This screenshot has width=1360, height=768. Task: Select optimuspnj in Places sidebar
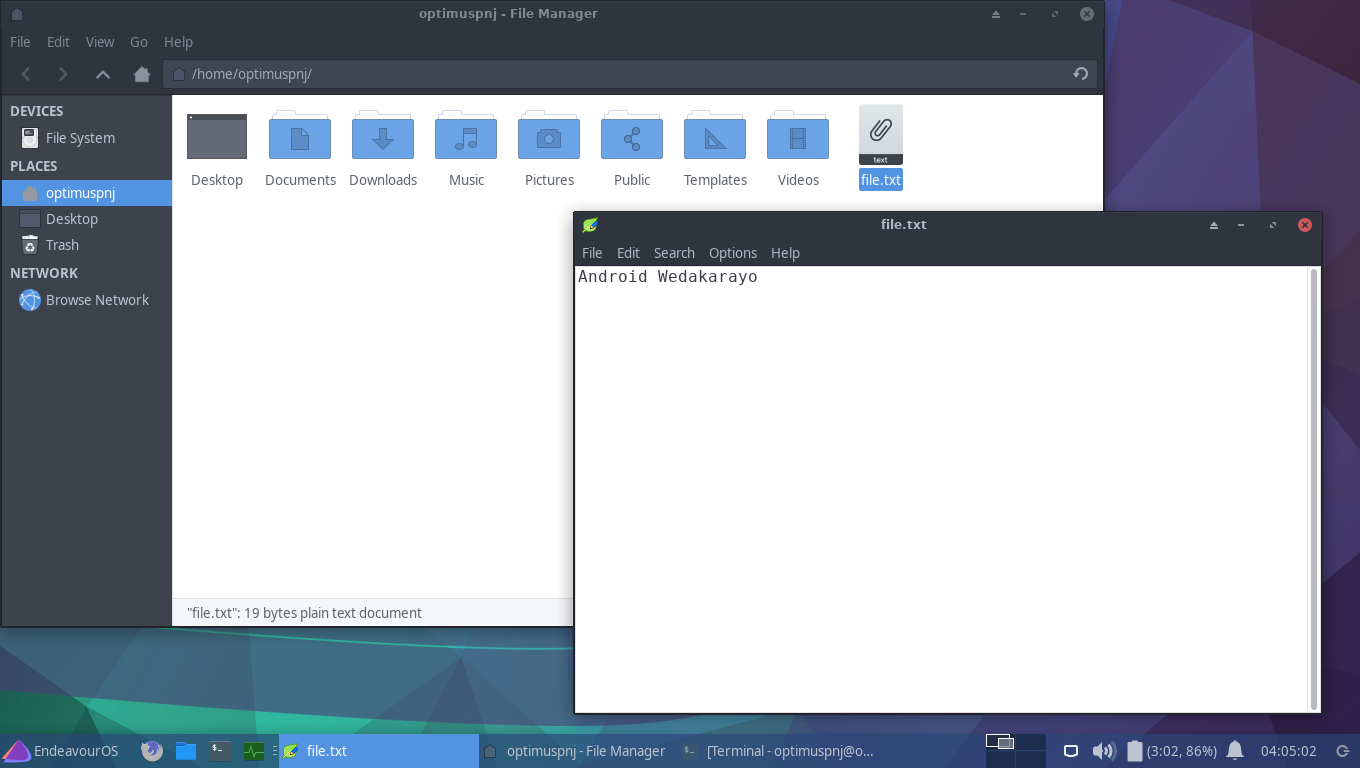point(87,193)
